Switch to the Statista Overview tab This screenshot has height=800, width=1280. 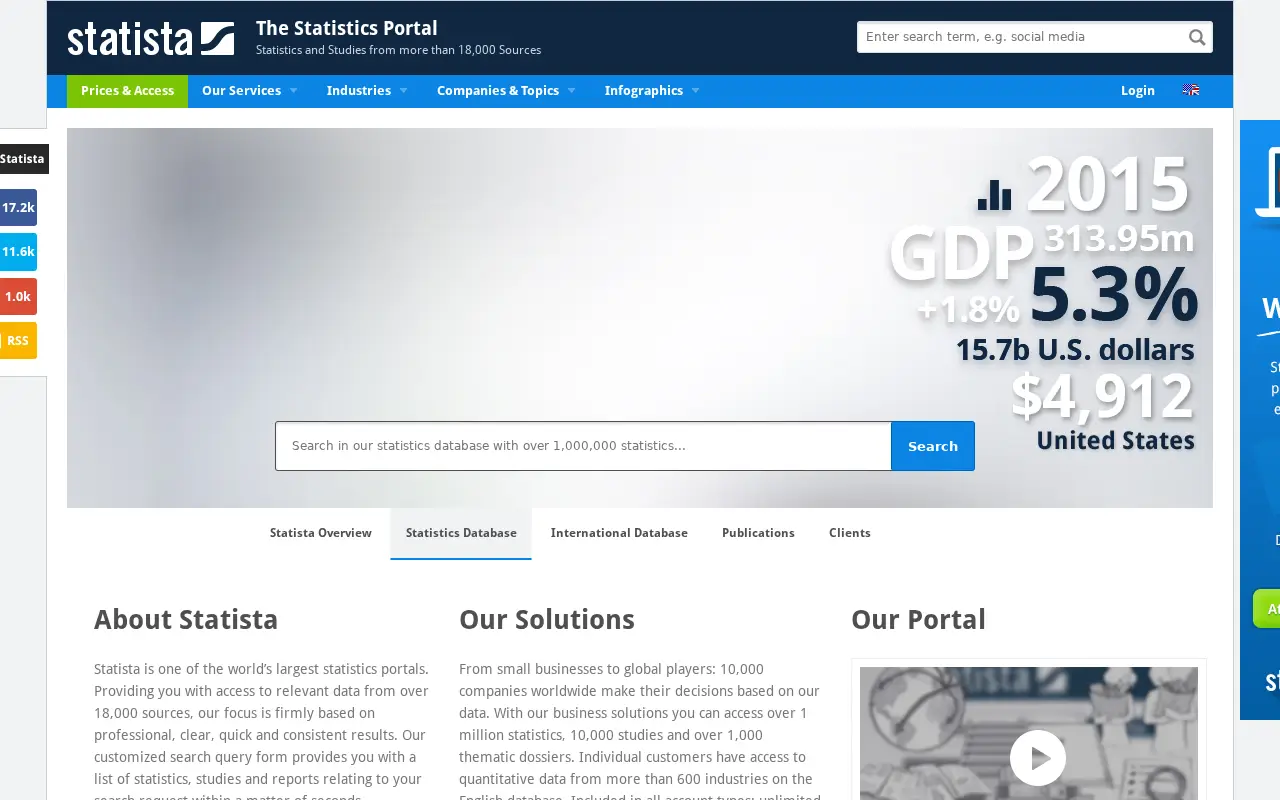tap(320, 533)
